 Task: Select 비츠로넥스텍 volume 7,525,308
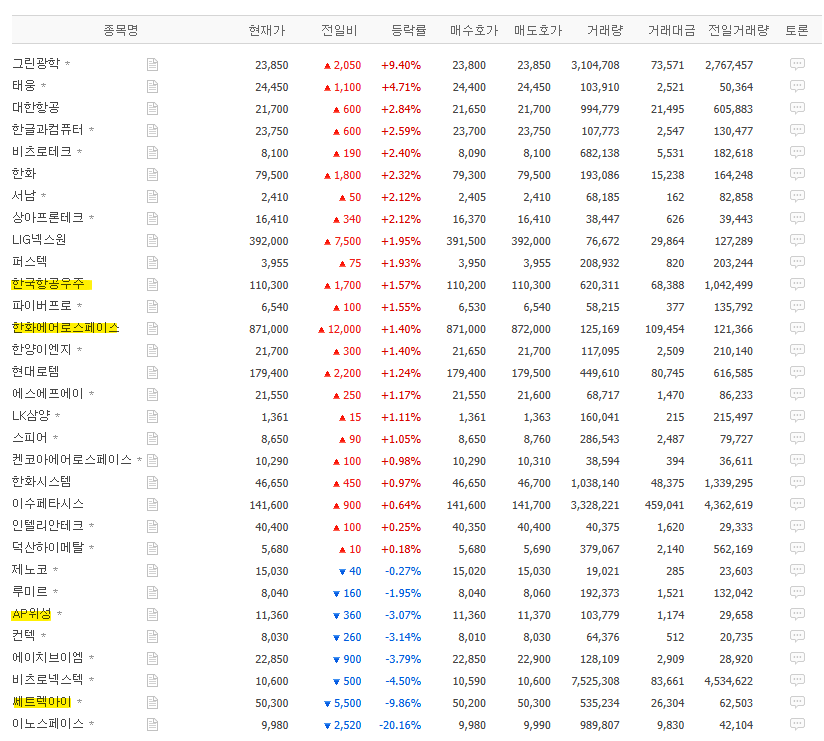(x=595, y=681)
